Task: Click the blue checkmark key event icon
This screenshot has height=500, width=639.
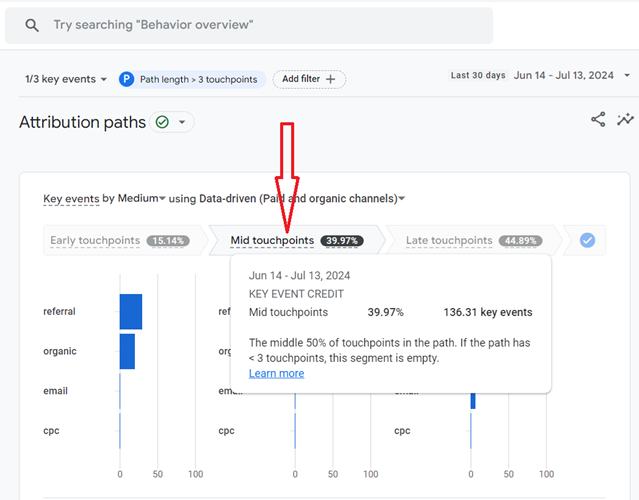Action: click(587, 240)
